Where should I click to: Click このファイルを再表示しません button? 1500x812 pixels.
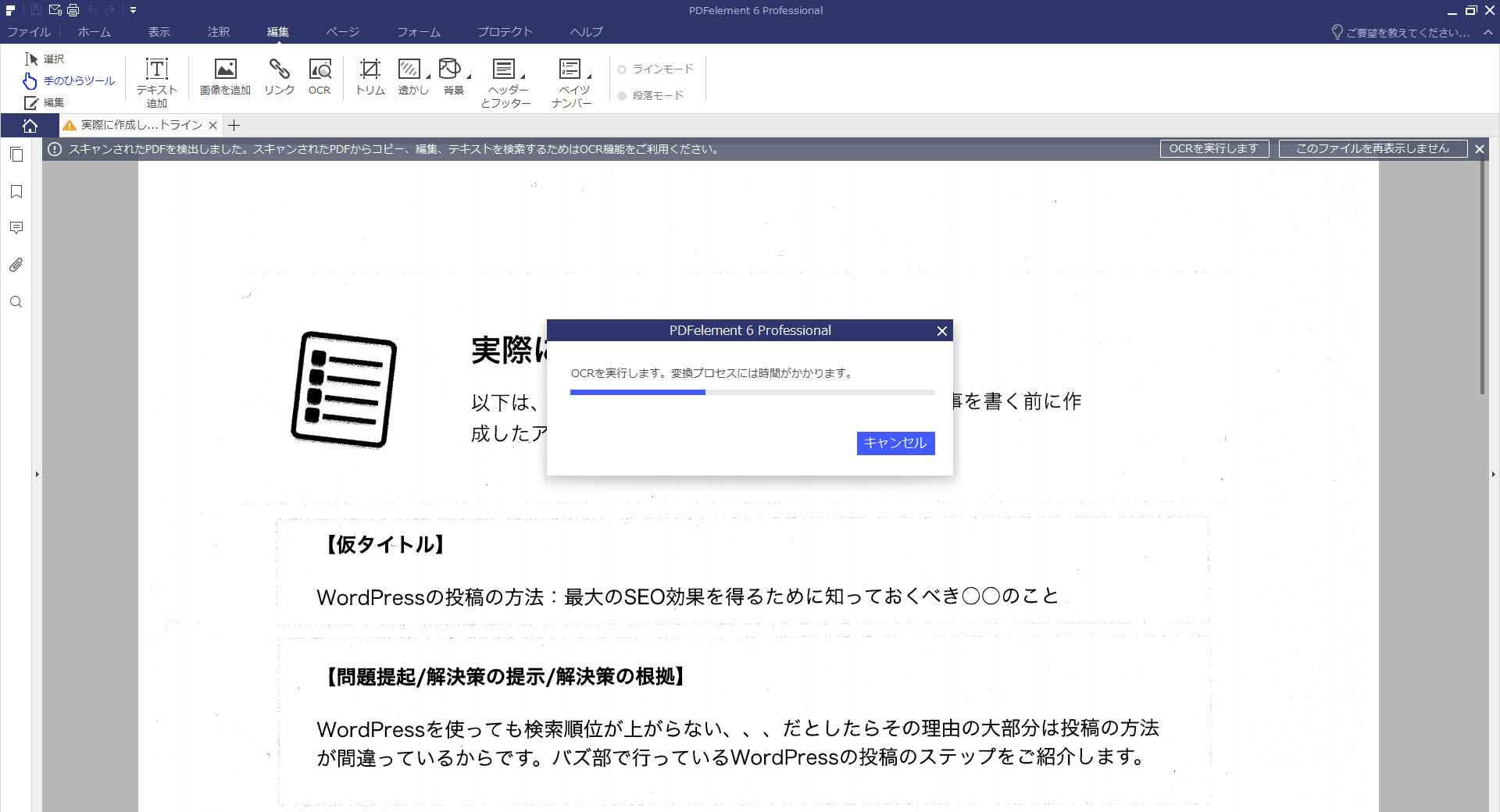point(1373,149)
